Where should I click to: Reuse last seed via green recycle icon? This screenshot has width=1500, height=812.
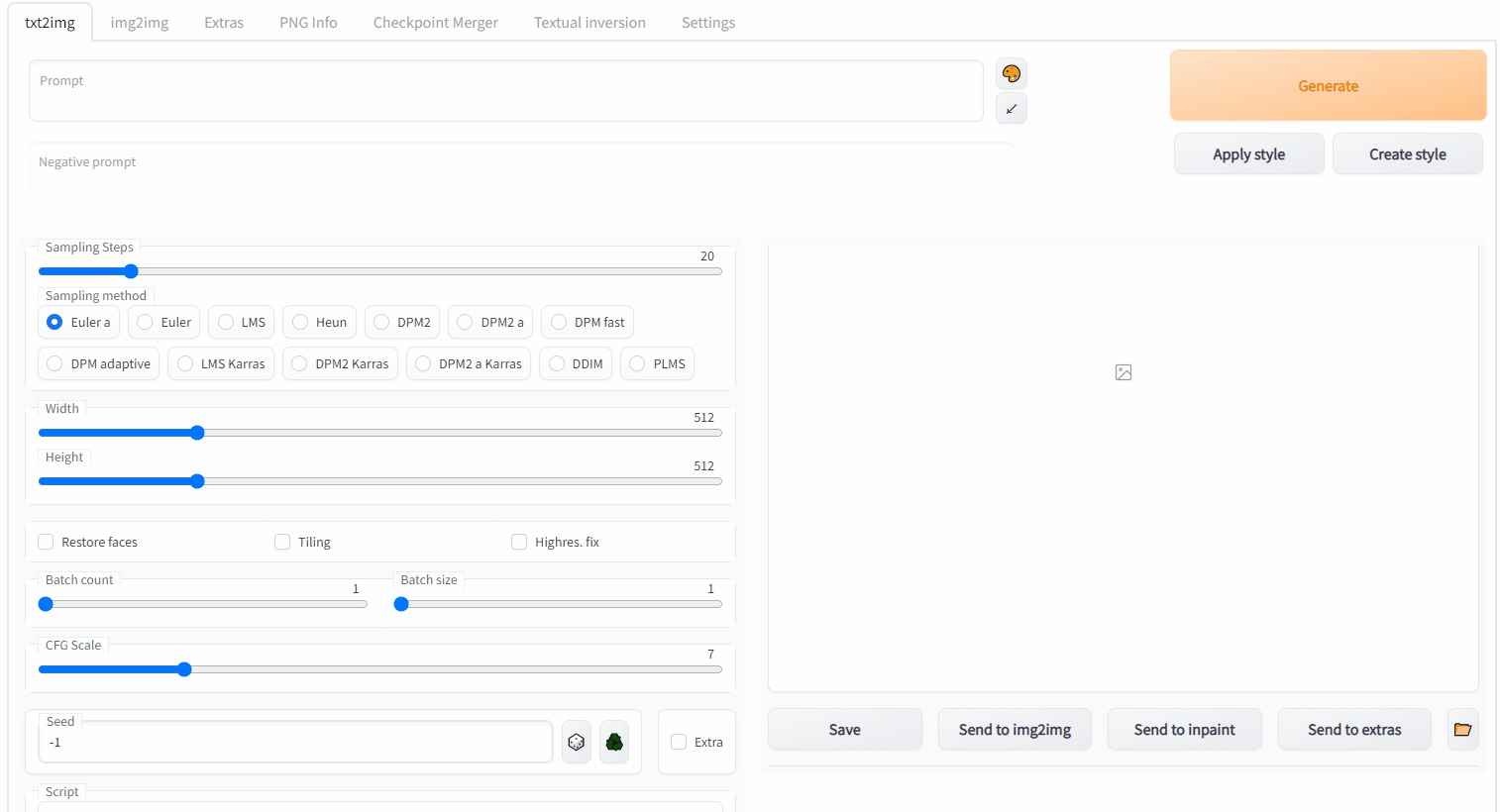(x=614, y=742)
